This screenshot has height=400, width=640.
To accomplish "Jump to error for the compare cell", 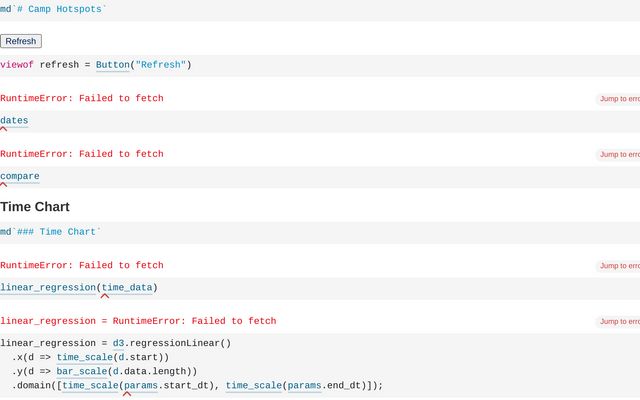I will pyautogui.click(x=618, y=155).
